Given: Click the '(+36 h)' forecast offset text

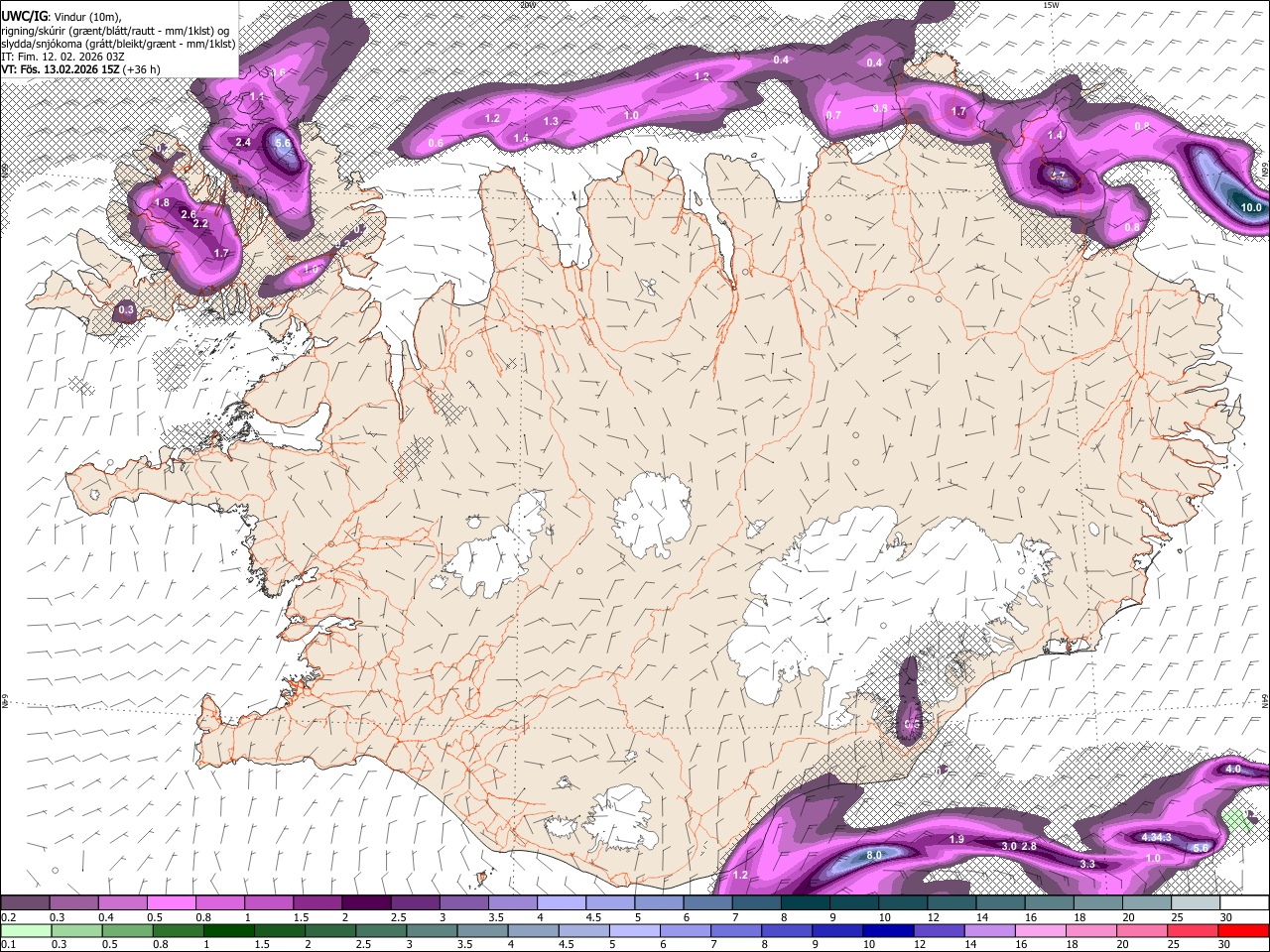Looking at the screenshot, I should (143, 69).
